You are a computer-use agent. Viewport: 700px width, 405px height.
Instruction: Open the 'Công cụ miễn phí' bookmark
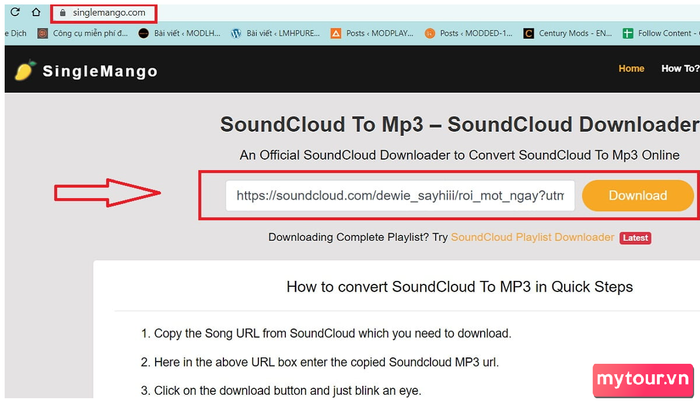pos(83,33)
